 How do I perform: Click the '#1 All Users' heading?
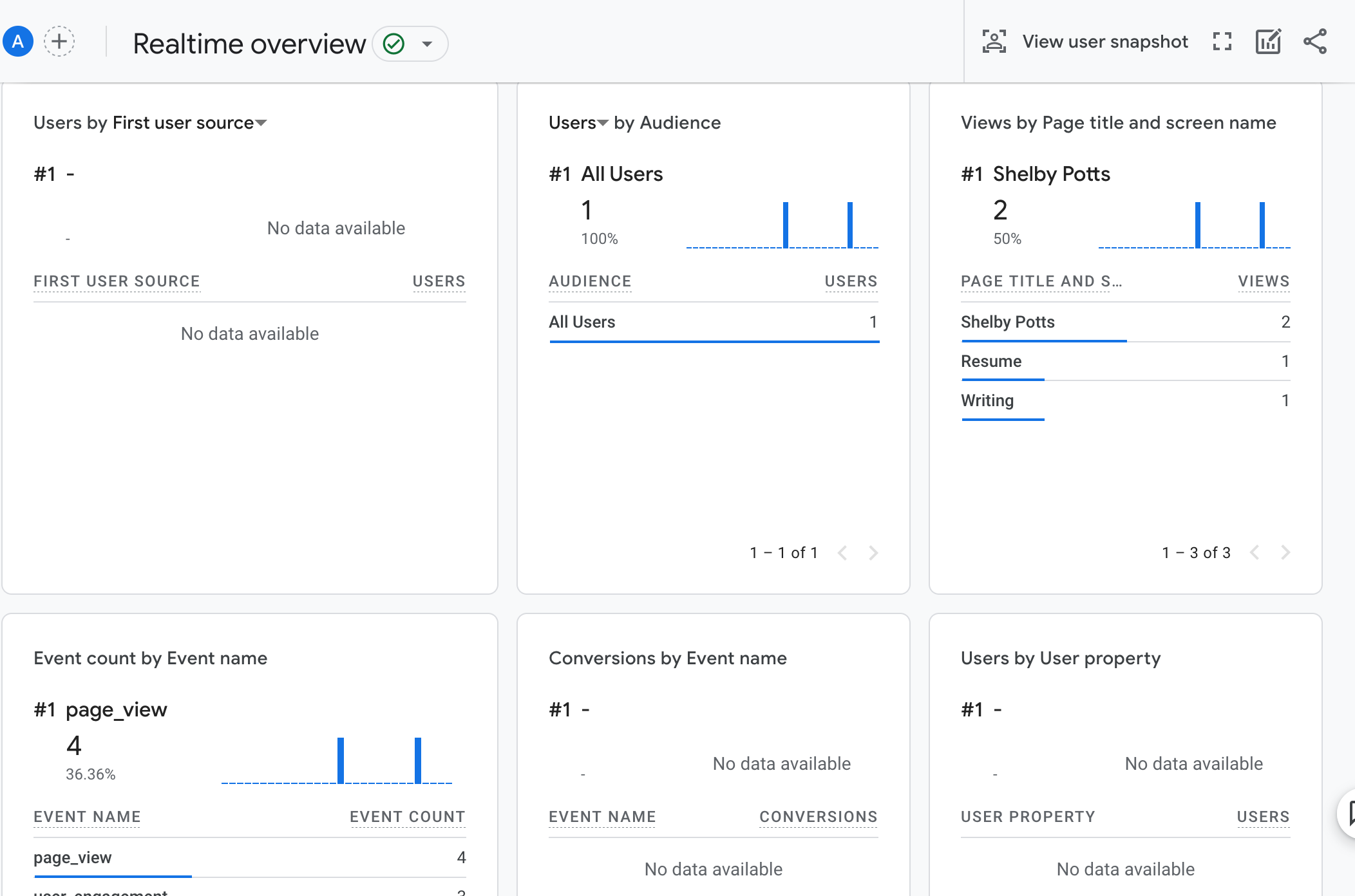coord(605,174)
